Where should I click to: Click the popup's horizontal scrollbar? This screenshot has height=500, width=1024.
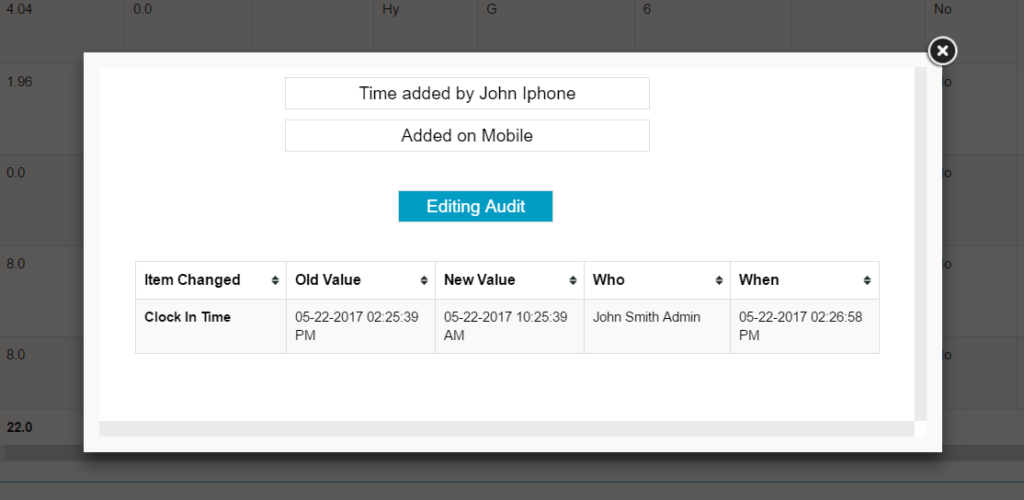(x=506, y=429)
